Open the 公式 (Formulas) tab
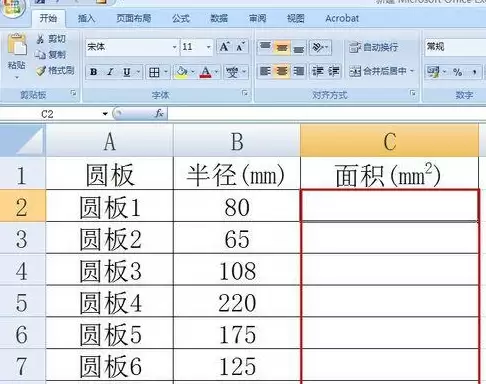 click(x=181, y=18)
